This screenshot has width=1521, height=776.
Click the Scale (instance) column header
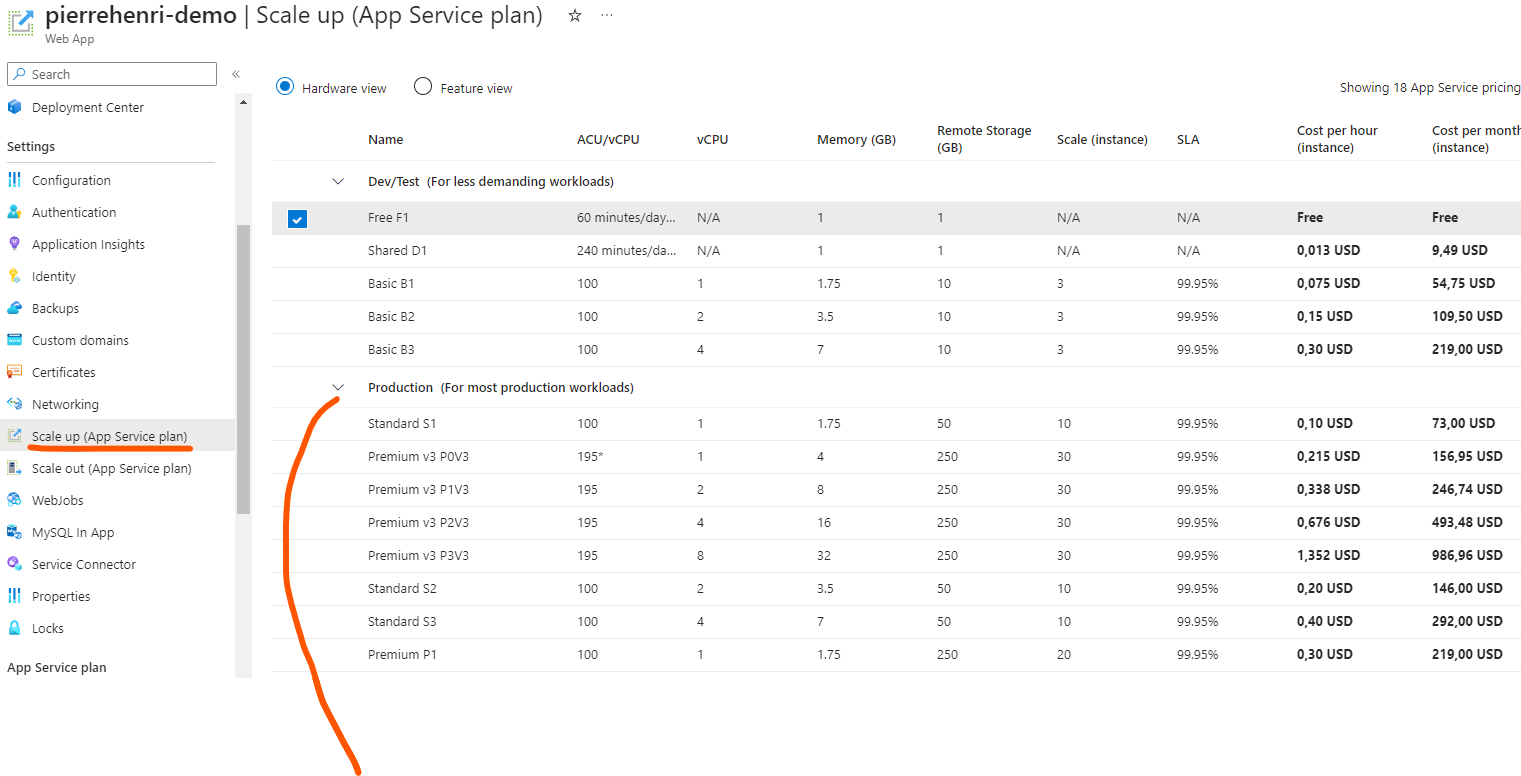(x=1102, y=140)
